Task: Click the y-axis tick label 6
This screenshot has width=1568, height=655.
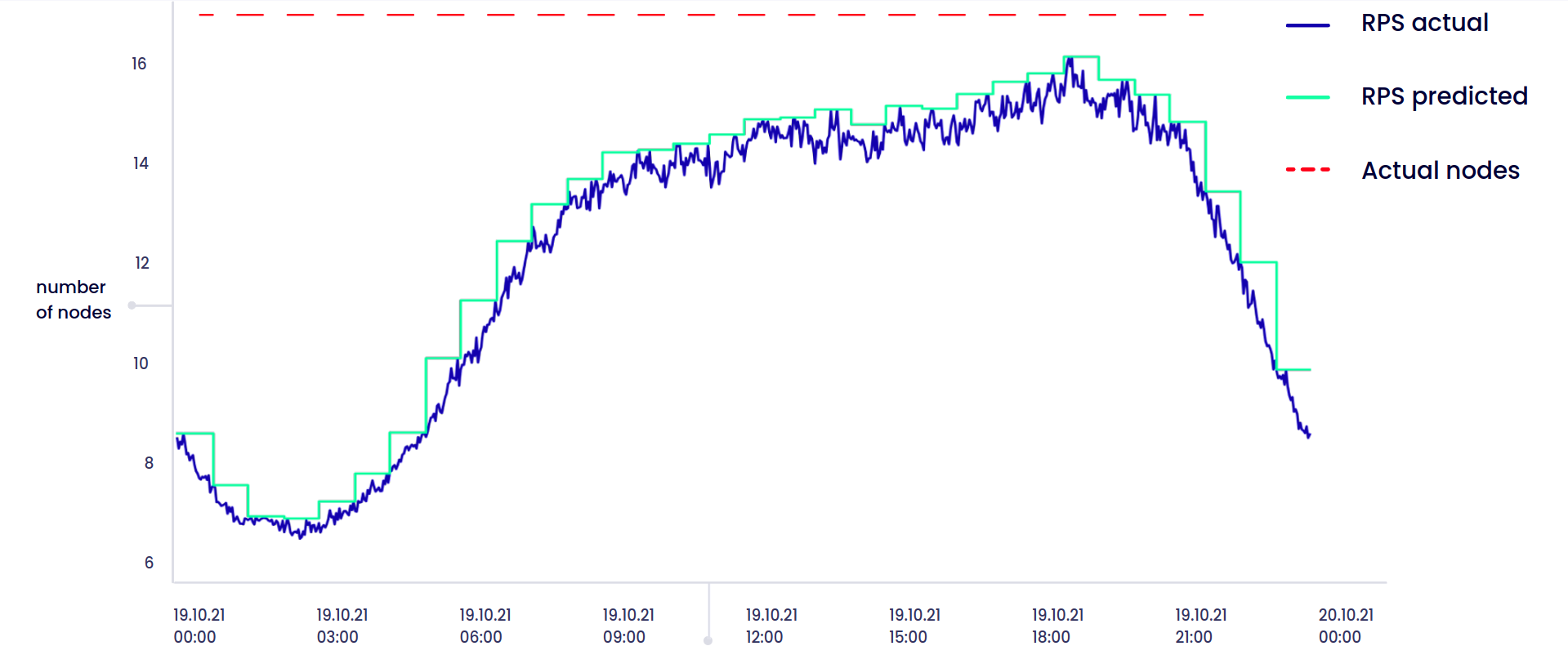Action: click(x=149, y=563)
